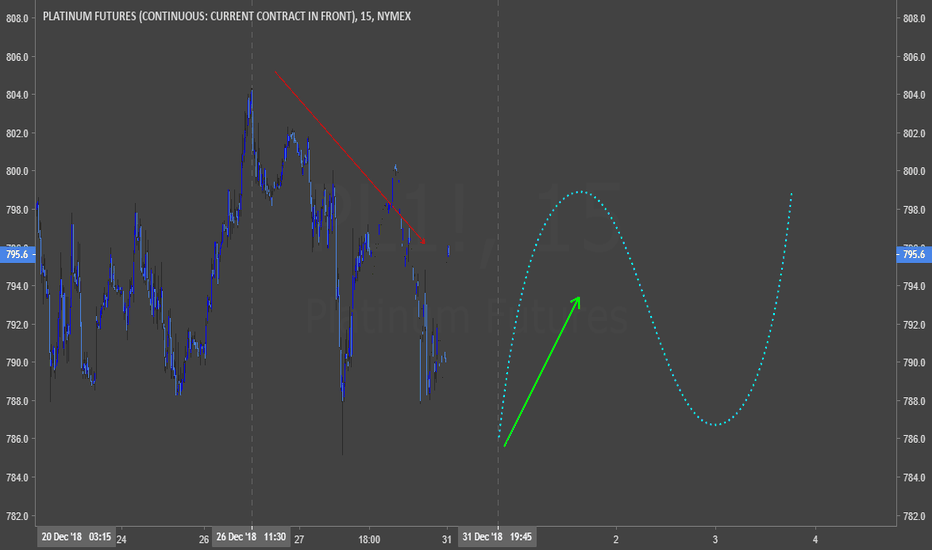Viewport: 932px width, 550px height.
Task: Click 806.0 on the right price axis
Action: click(914, 57)
